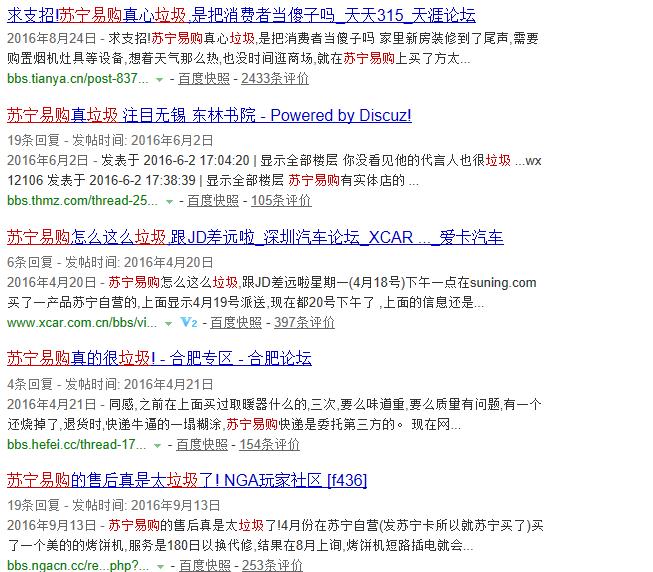This screenshot has height=572, width=653.
Task: Click the 6条回复 发帖时间 2016年4月20日 line
Action: (110, 262)
